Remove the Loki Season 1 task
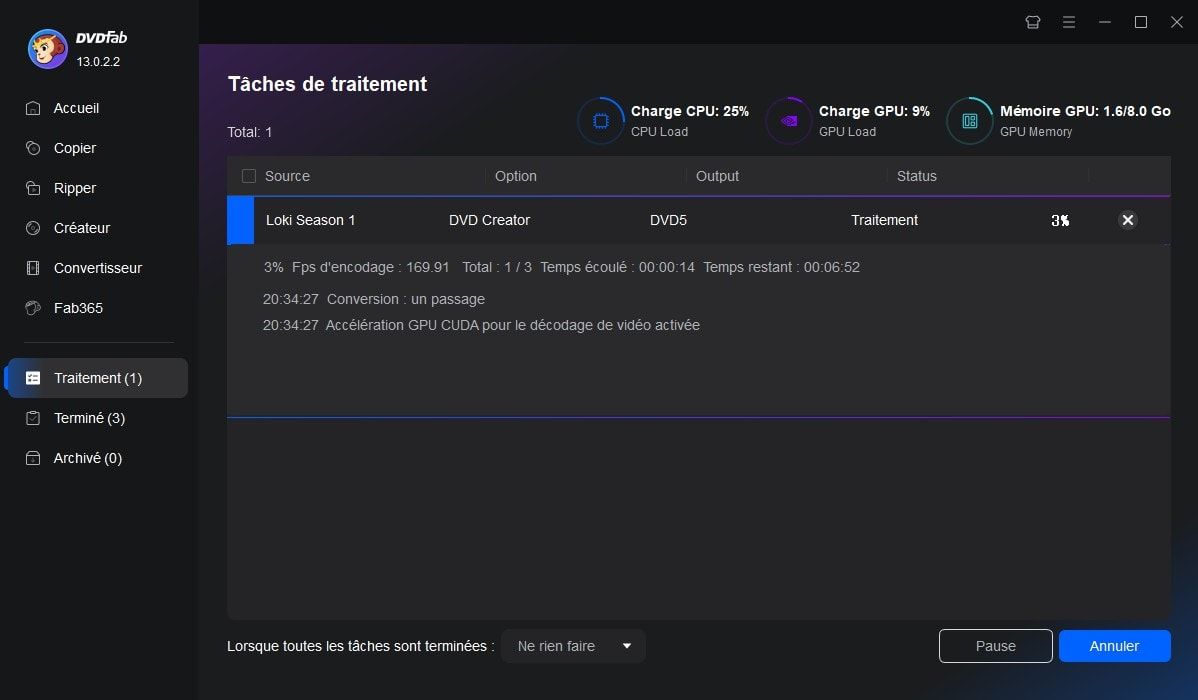Screen dimensions: 1198x700 (x=1128, y=220)
